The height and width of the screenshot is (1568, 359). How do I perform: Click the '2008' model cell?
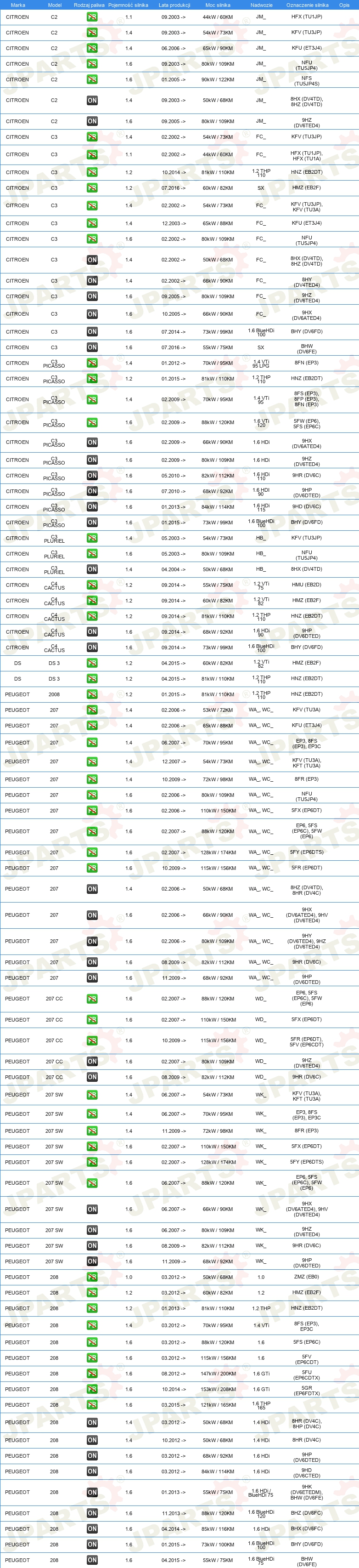pos(54,694)
